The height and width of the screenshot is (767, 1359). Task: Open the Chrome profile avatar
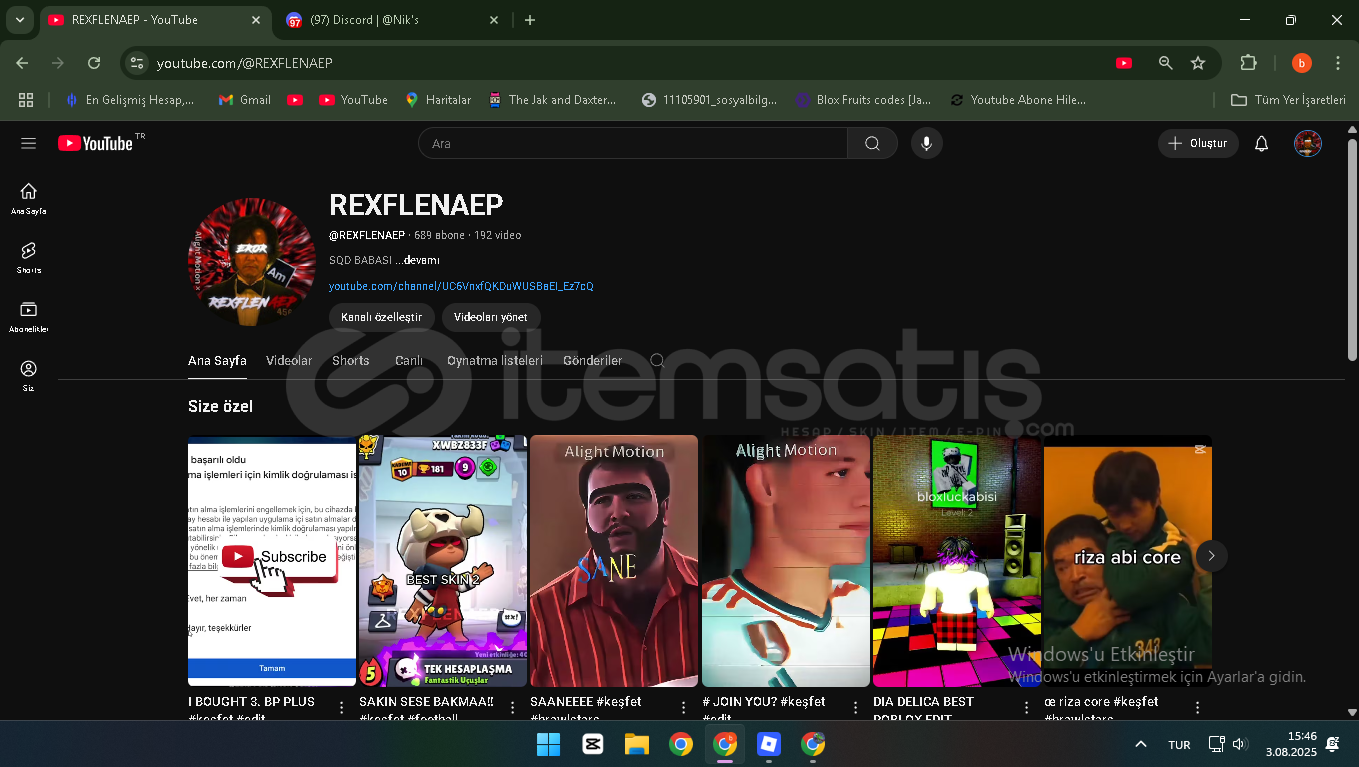point(1301,62)
